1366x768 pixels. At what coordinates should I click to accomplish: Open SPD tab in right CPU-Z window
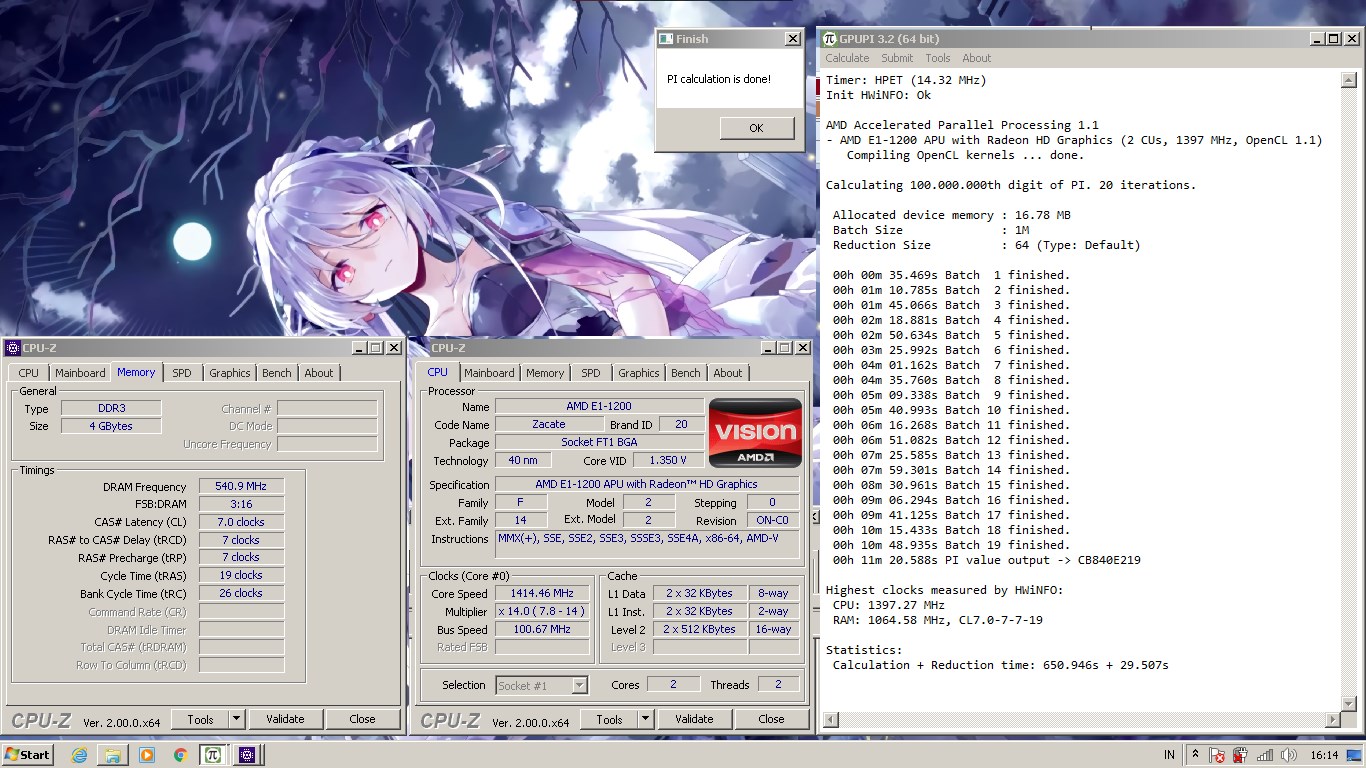pyautogui.click(x=591, y=373)
